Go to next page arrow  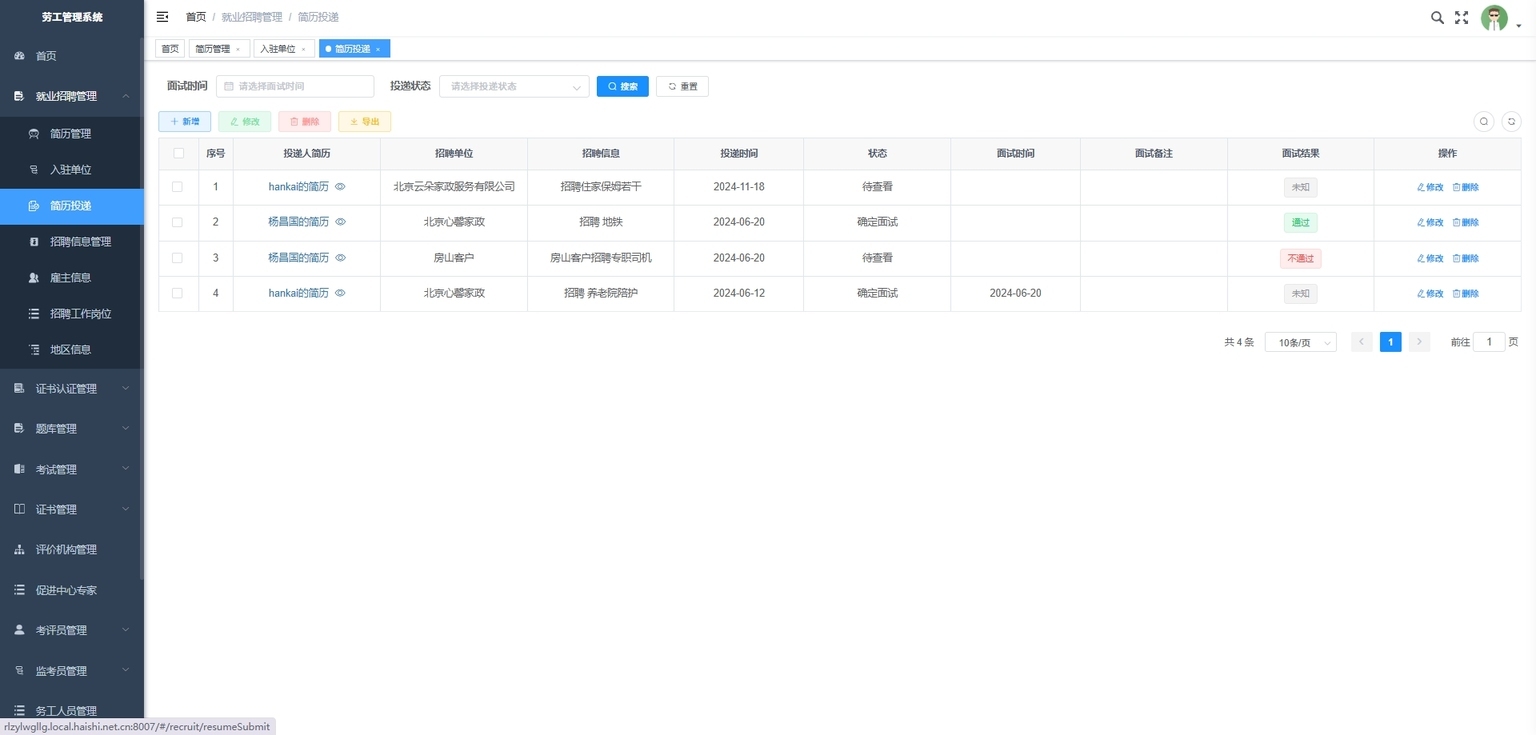tap(1419, 342)
